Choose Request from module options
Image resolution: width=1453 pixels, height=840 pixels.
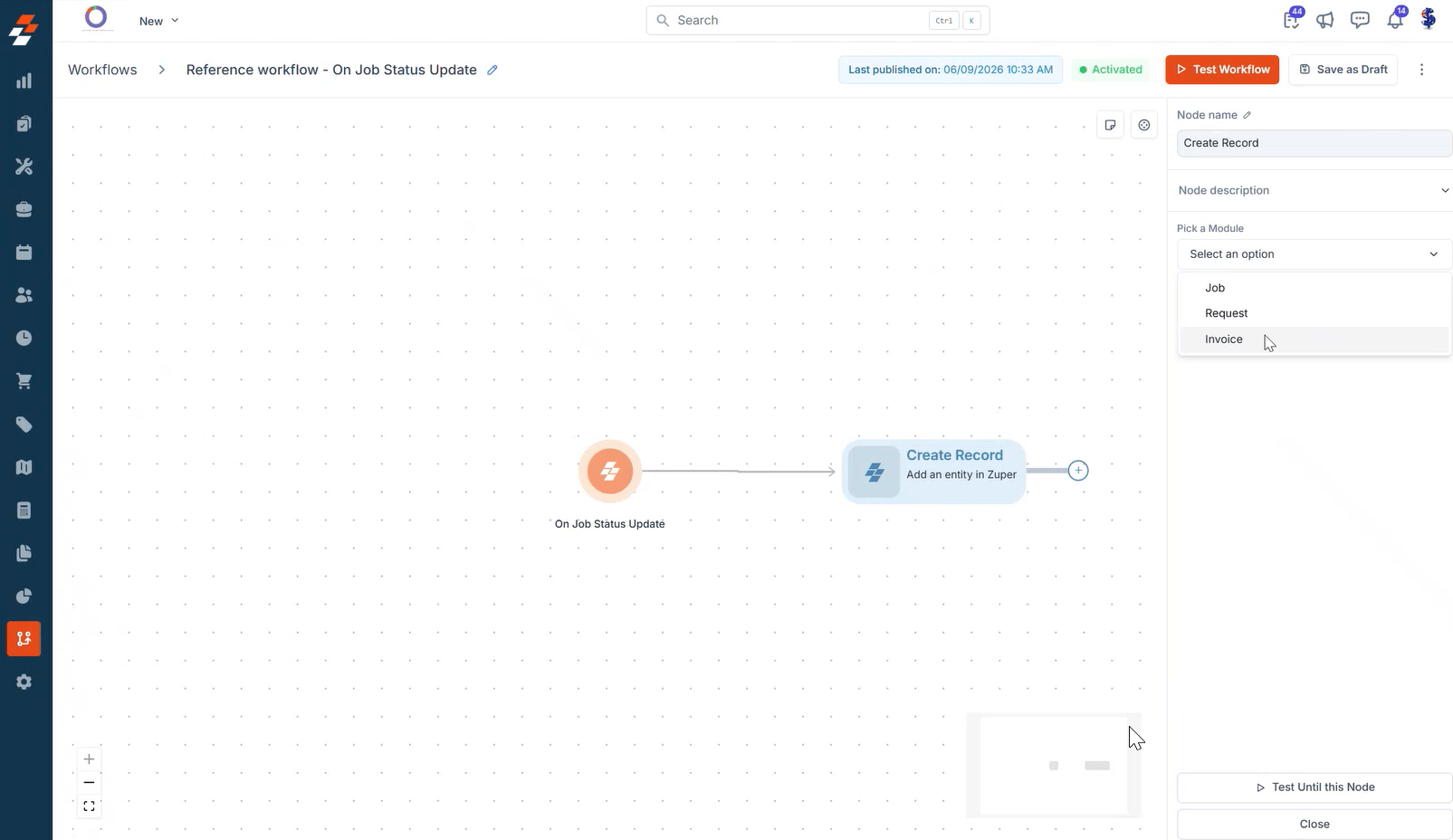click(1314, 313)
